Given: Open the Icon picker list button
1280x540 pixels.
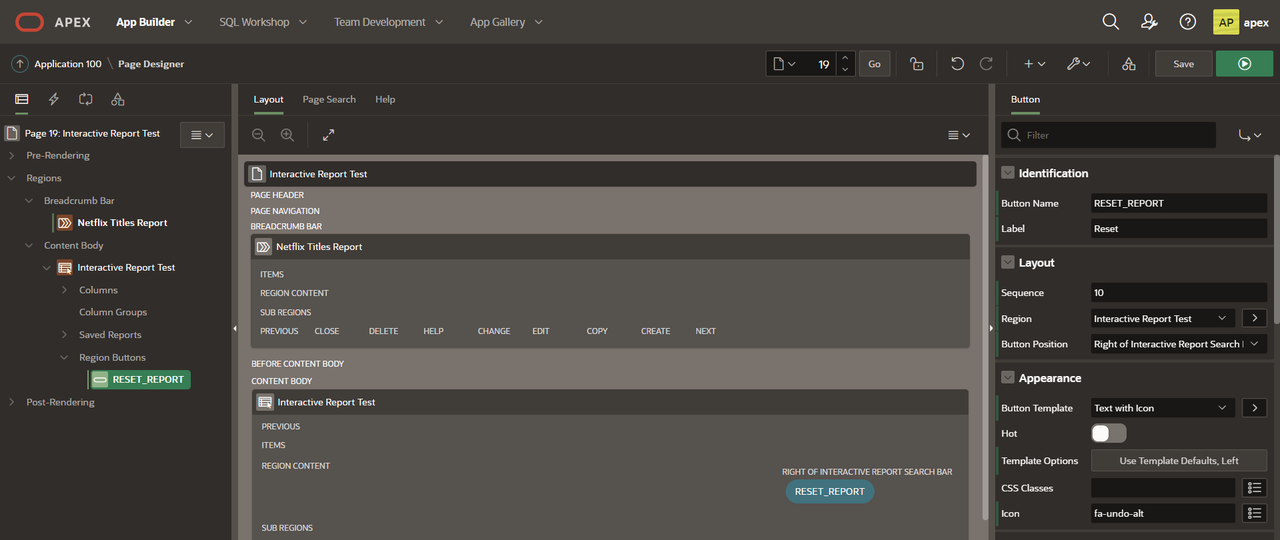Looking at the screenshot, I should (1255, 513).
